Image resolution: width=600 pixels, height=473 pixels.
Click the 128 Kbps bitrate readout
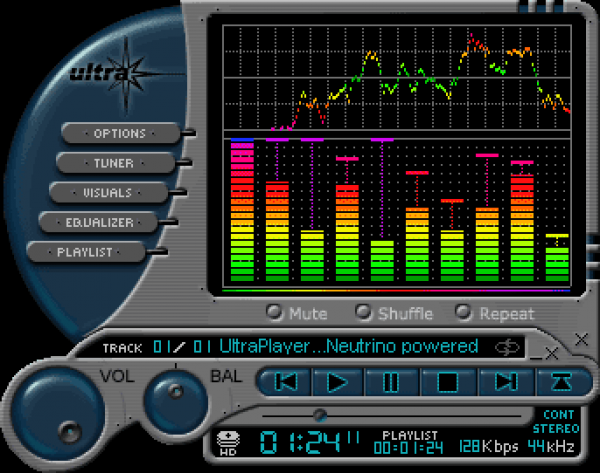(x=489, y=447)
